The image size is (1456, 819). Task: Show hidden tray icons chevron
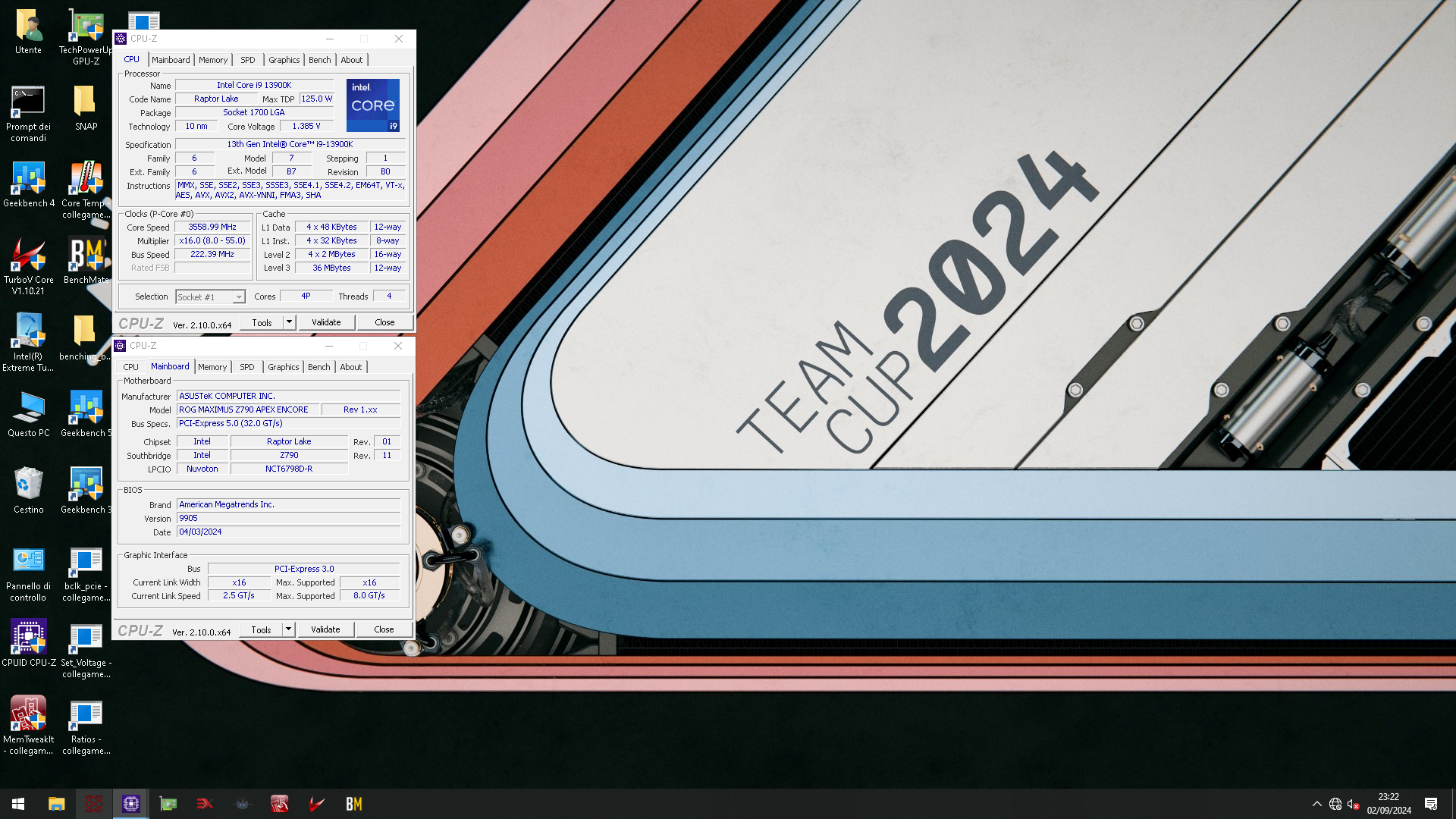(1317, 804)
